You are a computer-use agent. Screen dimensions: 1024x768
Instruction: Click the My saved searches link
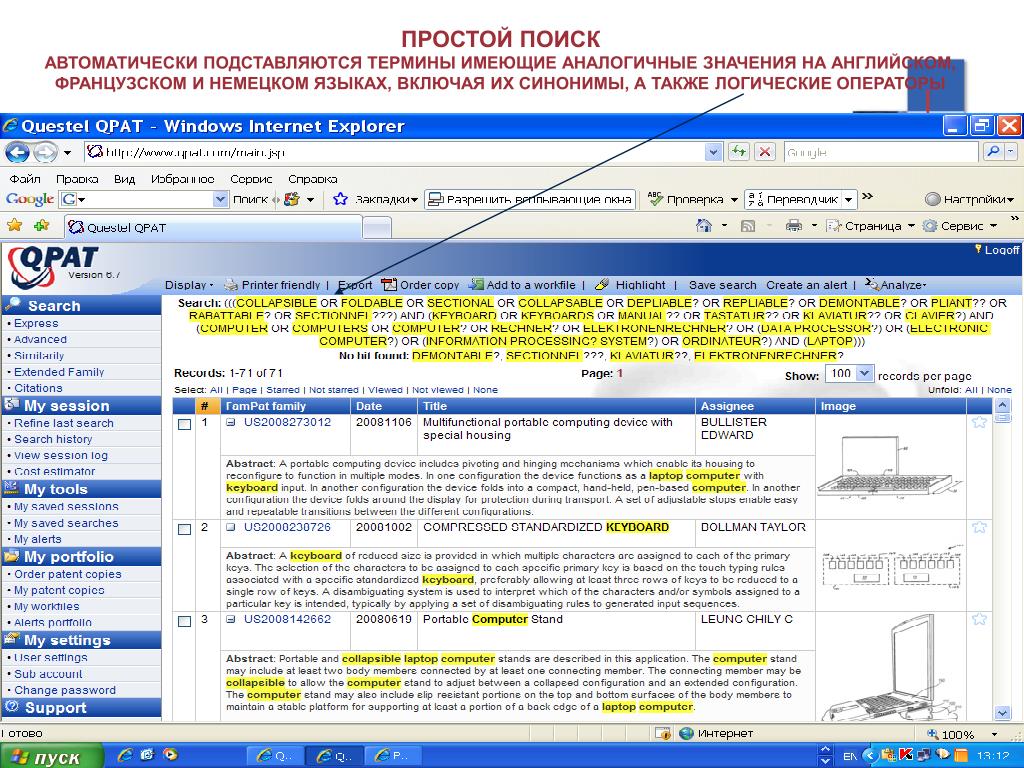(x=66, y=523)
